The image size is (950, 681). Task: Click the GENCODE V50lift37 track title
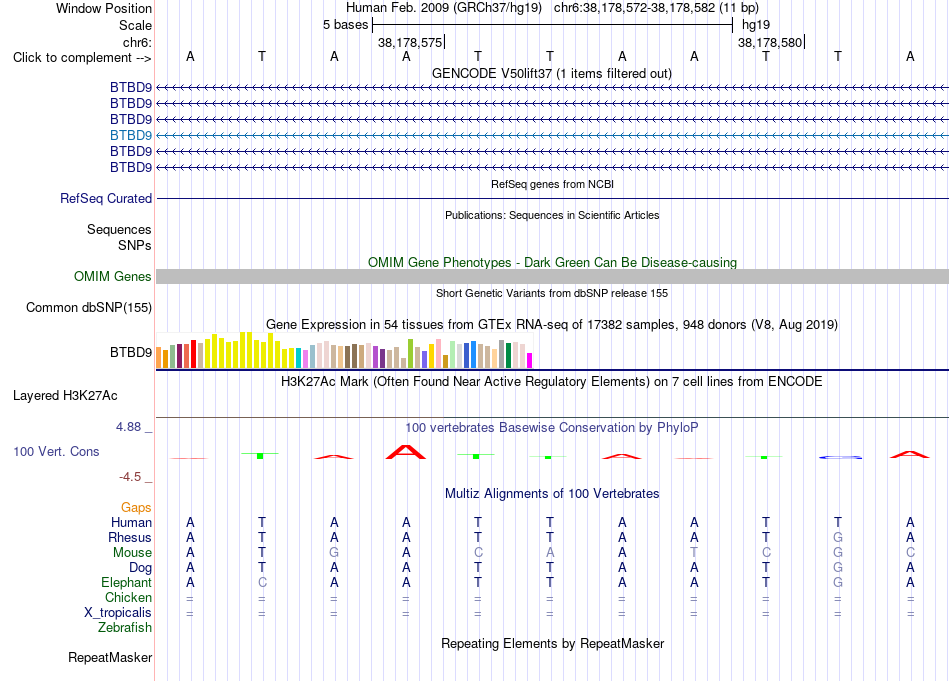552,73
